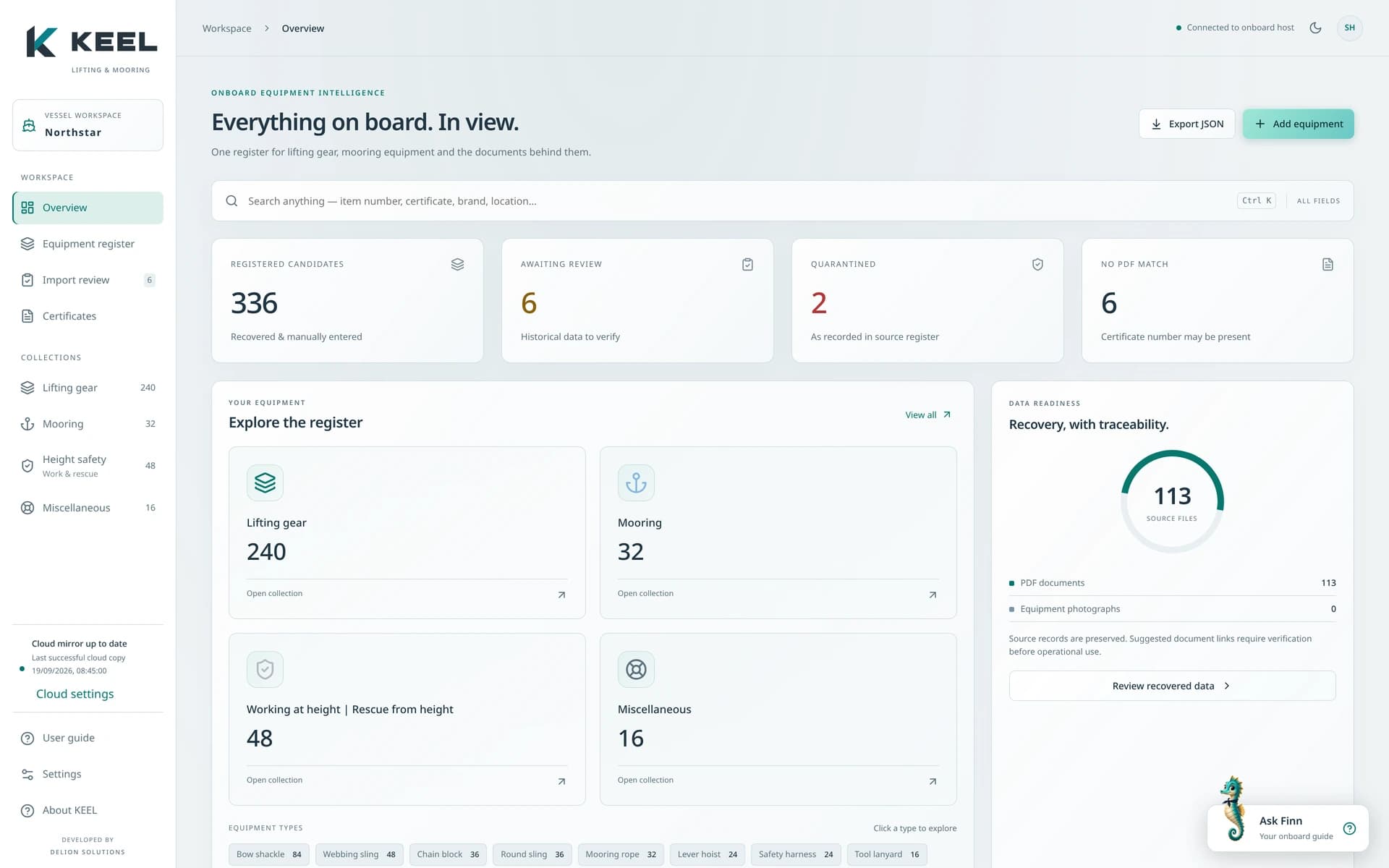This screenshot has width=1389, height=868.
Task: Click the Export JSON button
Action: (1186, 124)
